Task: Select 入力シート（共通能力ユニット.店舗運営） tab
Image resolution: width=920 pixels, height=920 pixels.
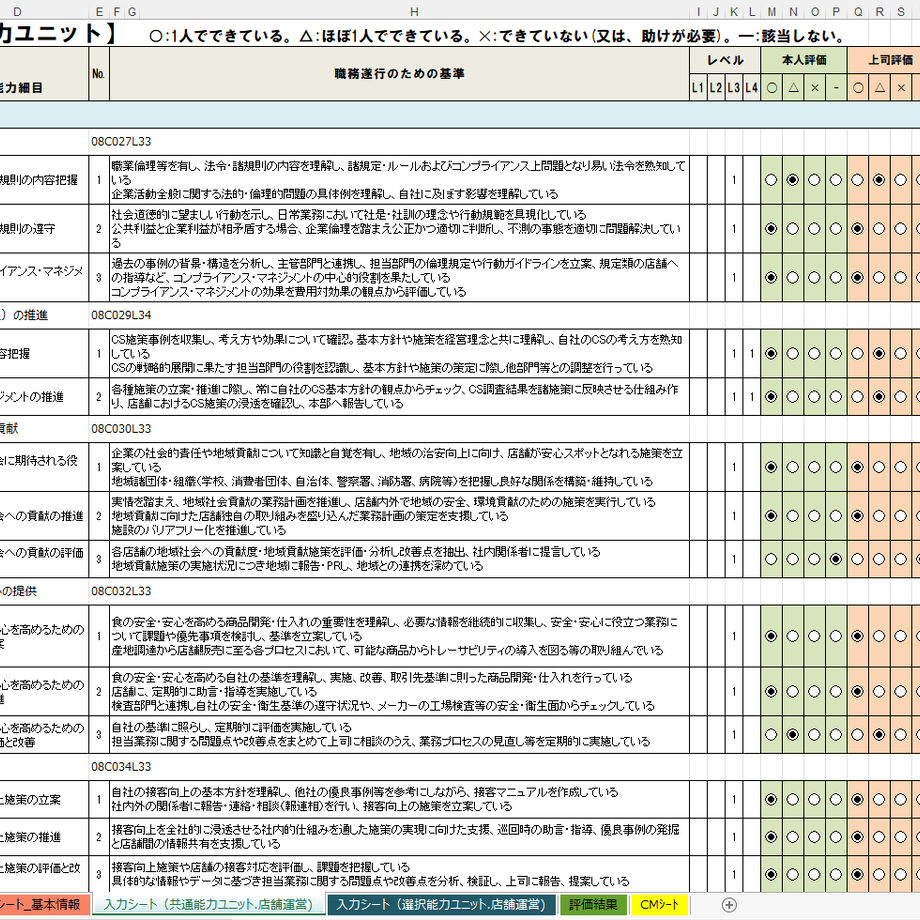Action: point(208,905)
